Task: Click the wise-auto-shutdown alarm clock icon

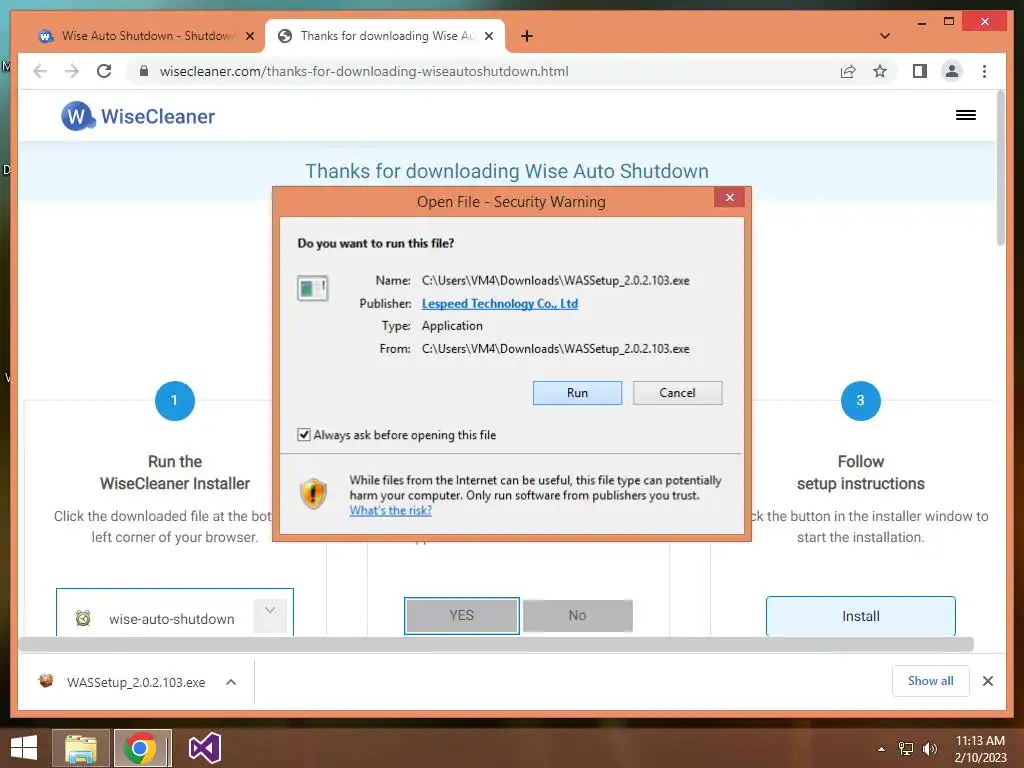Action: point(83,618)
